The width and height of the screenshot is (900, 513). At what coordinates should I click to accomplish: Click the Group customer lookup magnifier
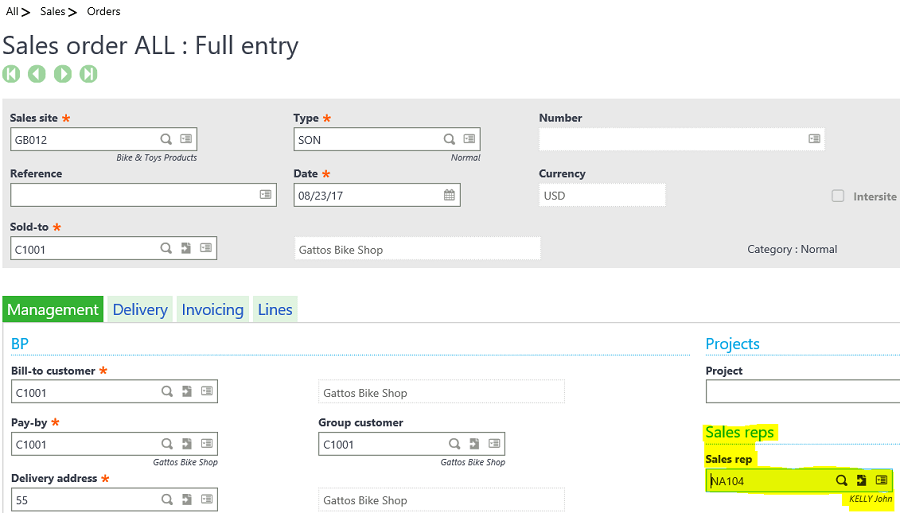tap(454, 444)
